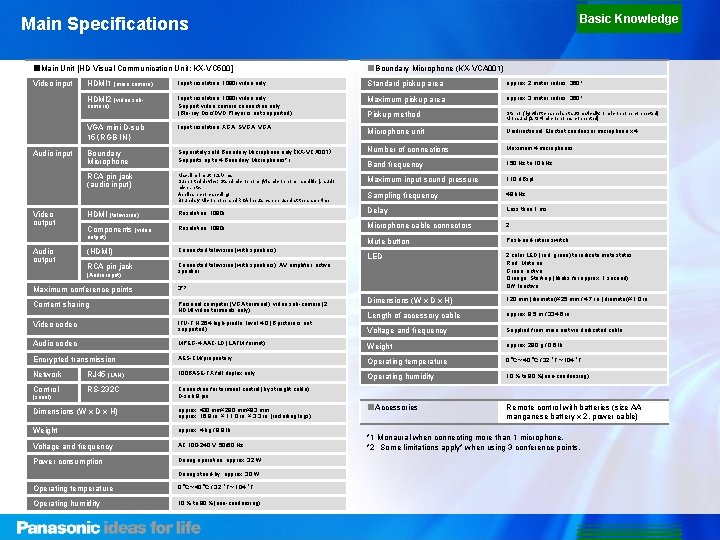Click the Delay row label
Screen dimensions: 720x540
pos(429,210)
